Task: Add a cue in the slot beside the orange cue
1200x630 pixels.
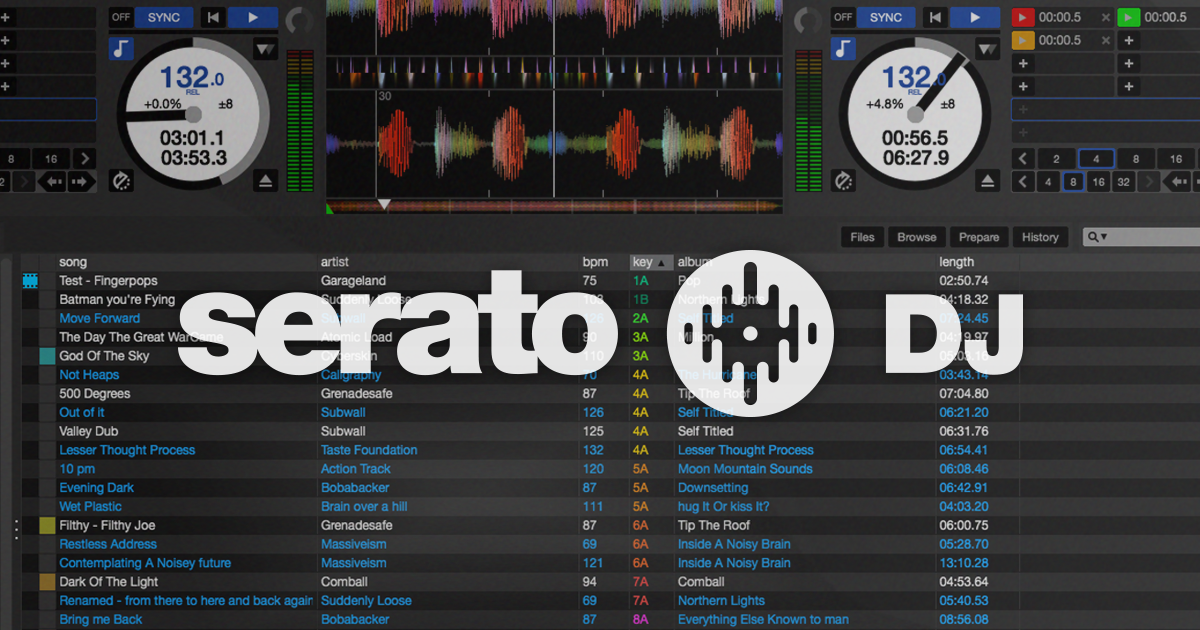Action: point(1129,40)
